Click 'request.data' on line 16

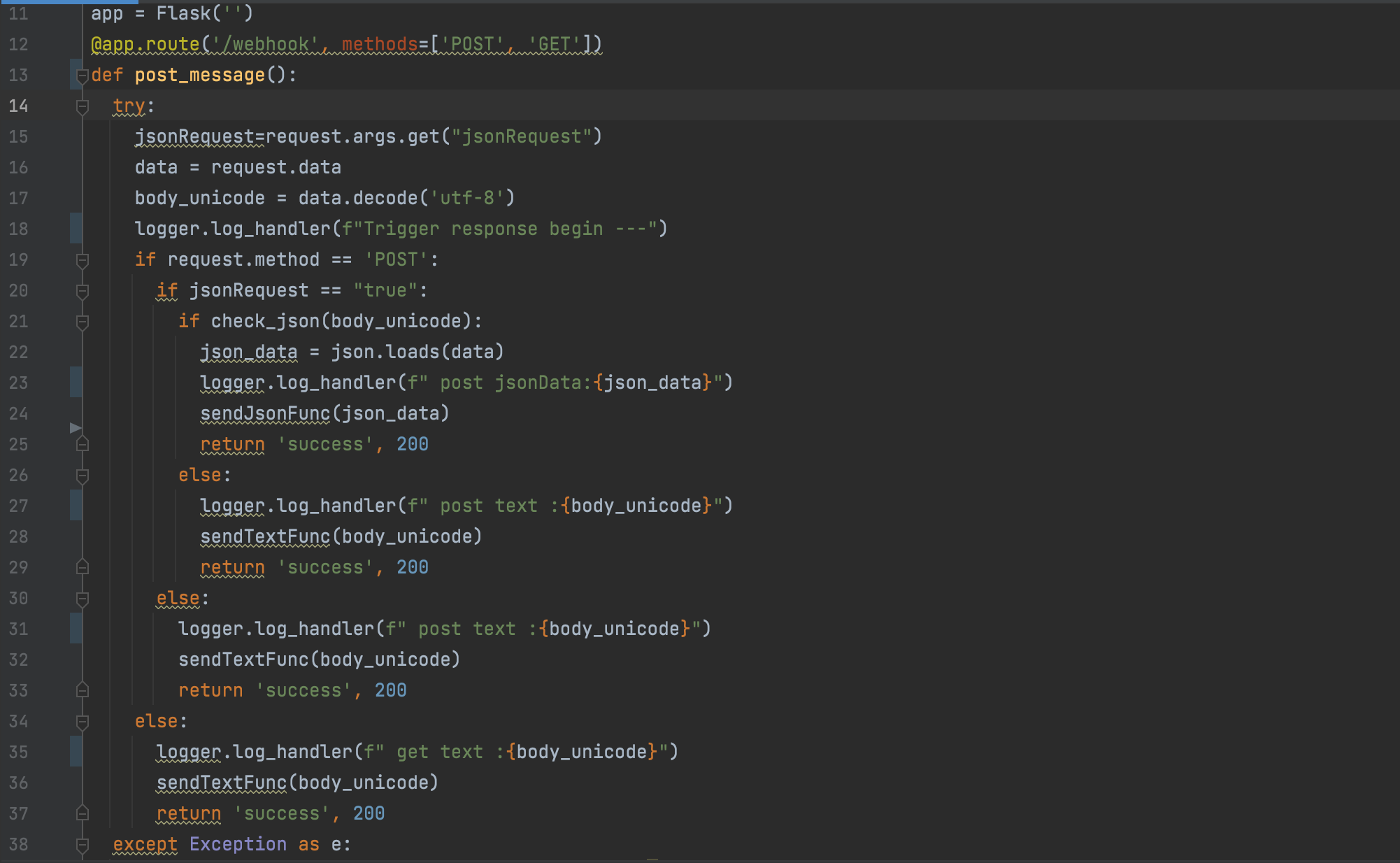click(276, 167)
